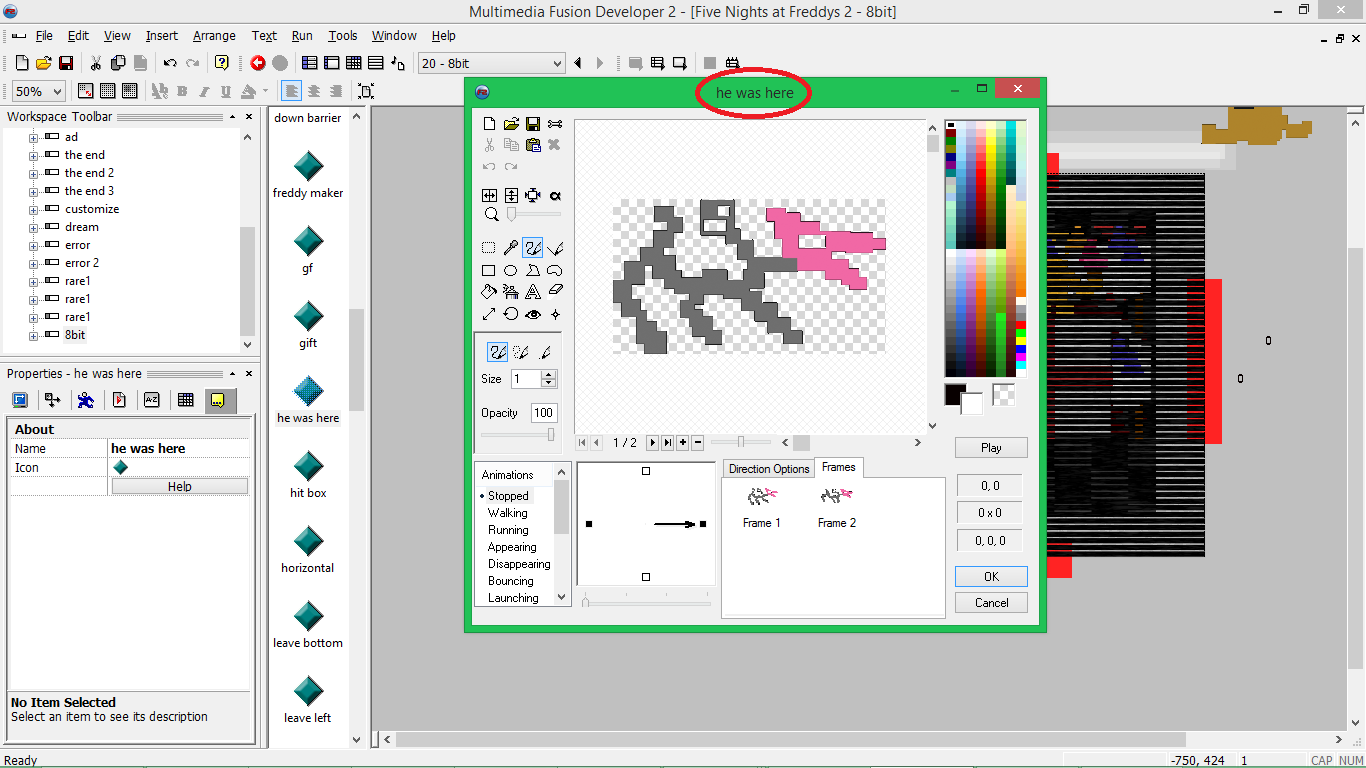Pick the black foreground color swatch
The image size is (1366, 768).
coord(955,395)
